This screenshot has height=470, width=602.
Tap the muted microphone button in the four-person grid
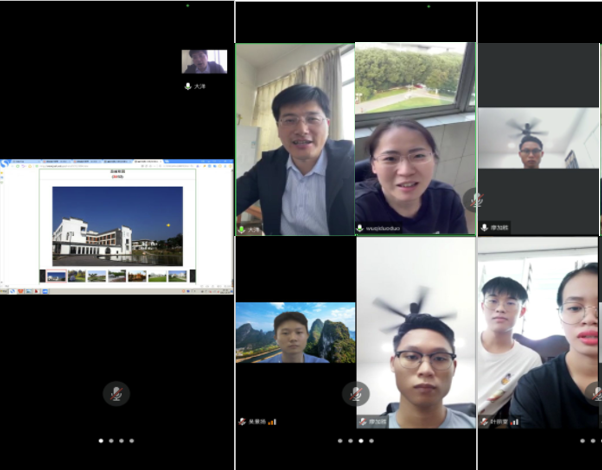(x=355, y=393)
